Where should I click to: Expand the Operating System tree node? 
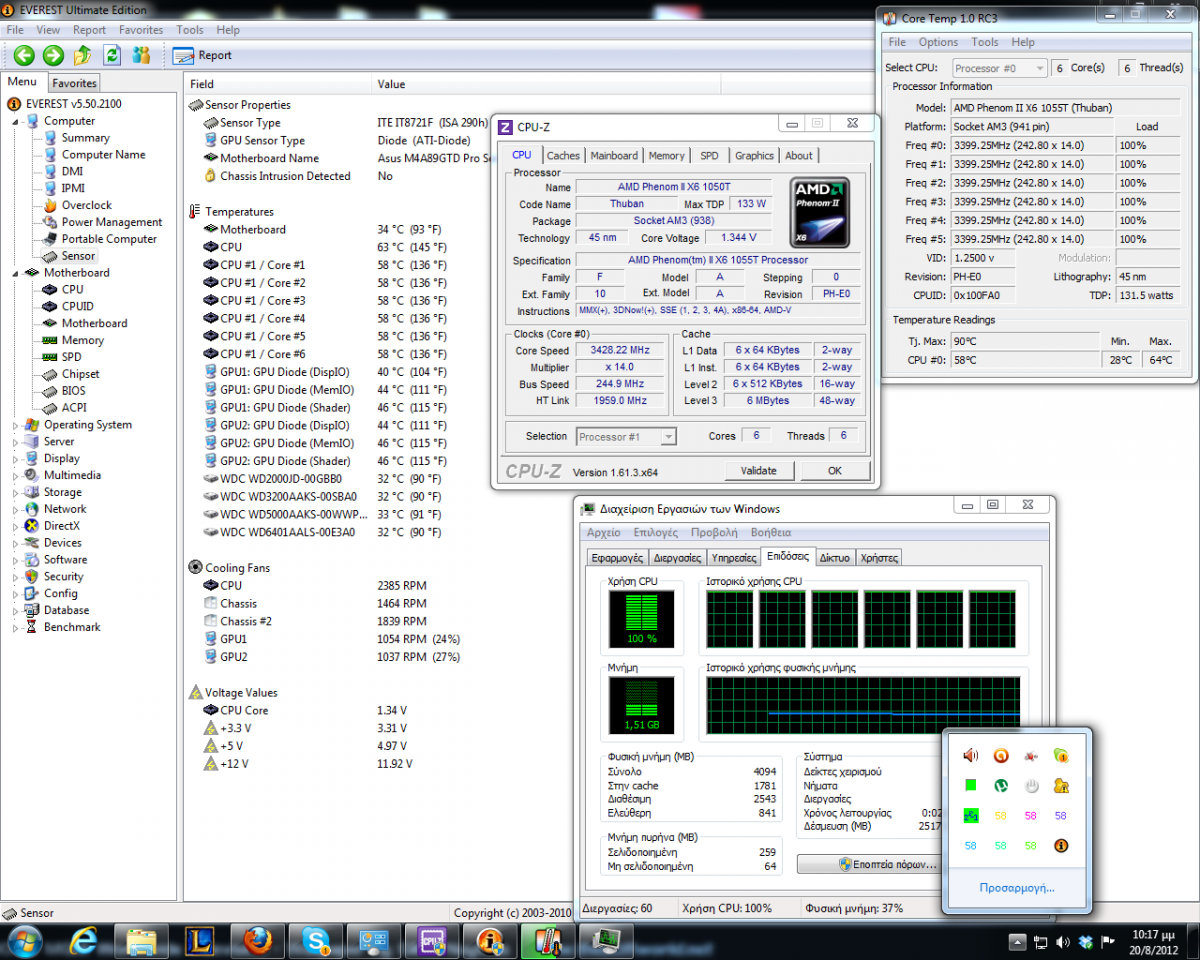click(x=17, y=425)
